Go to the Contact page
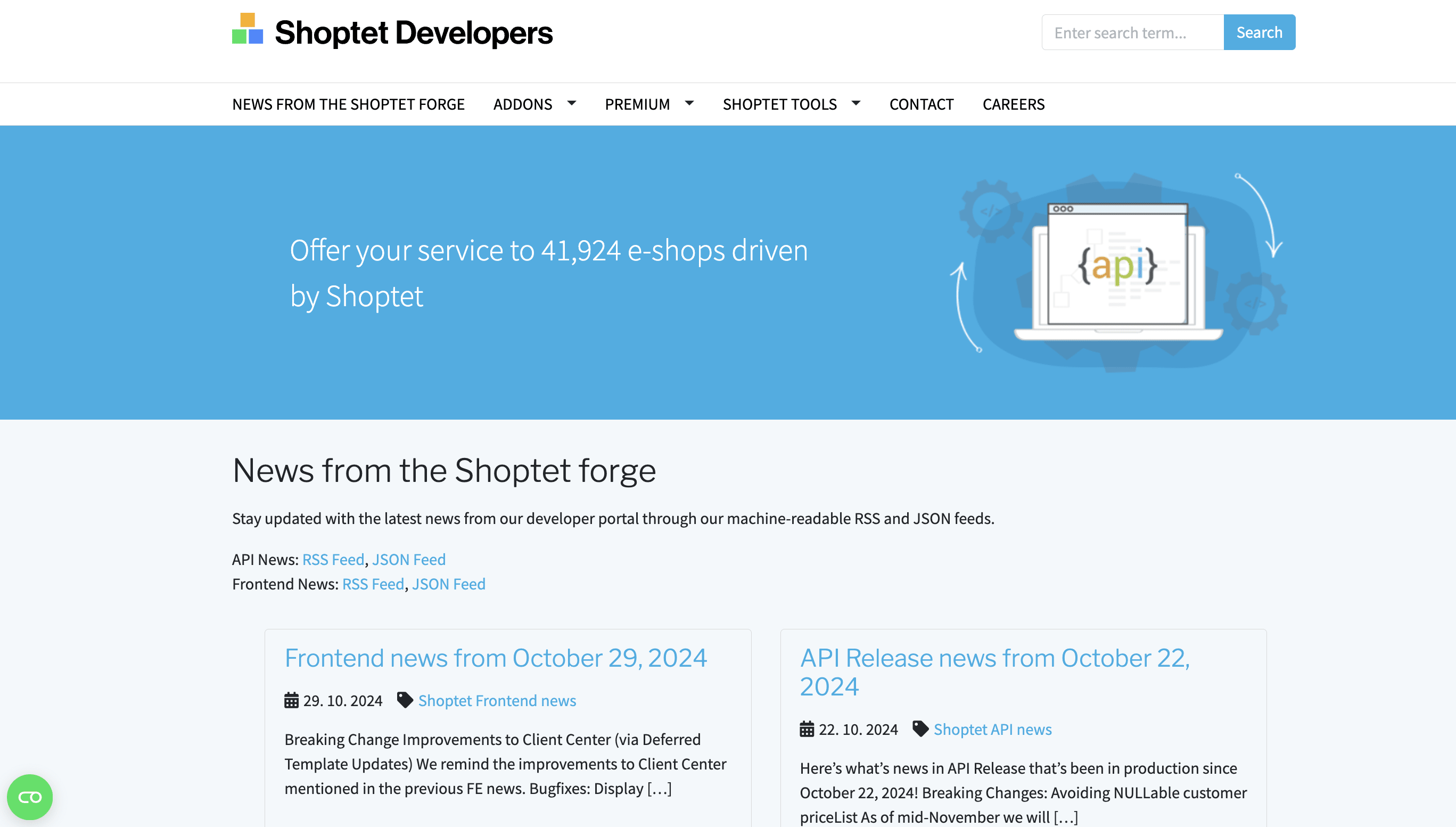Image resolution: width=1456 pixels, height=827 pixels. [922, 104]
